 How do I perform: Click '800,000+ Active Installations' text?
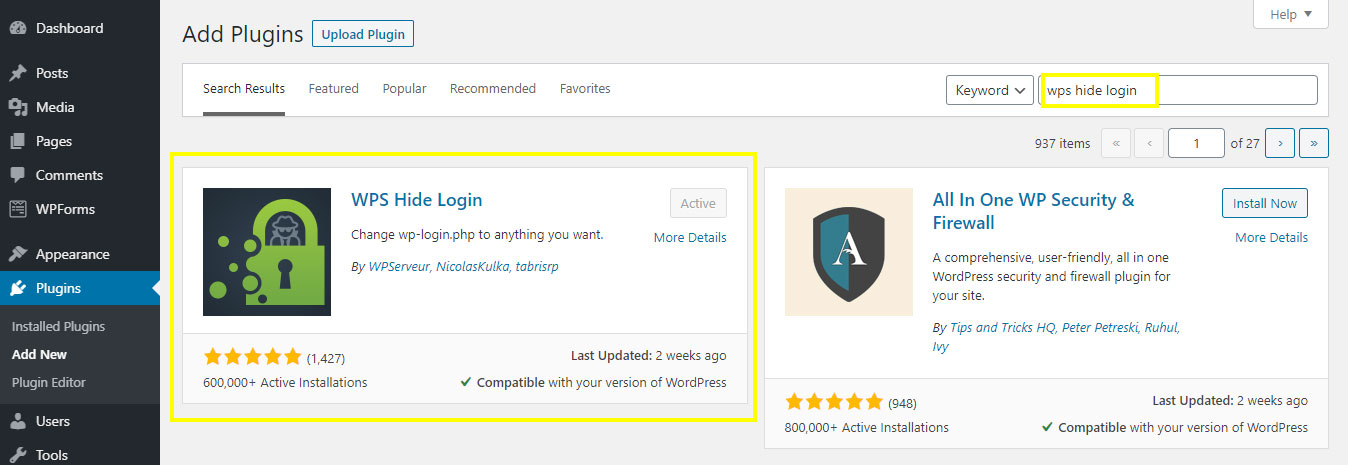(x=867, y=427)
